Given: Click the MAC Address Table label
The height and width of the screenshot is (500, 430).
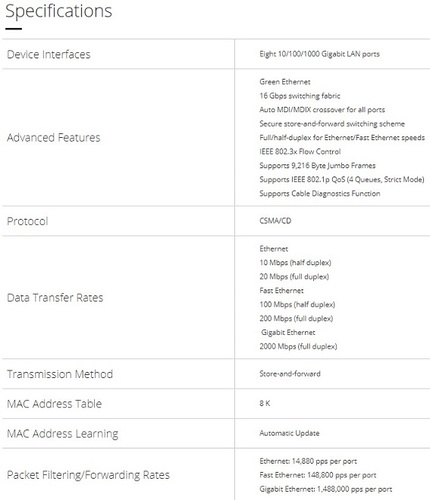Looking at the screenshot, I should tap(54, 404).
